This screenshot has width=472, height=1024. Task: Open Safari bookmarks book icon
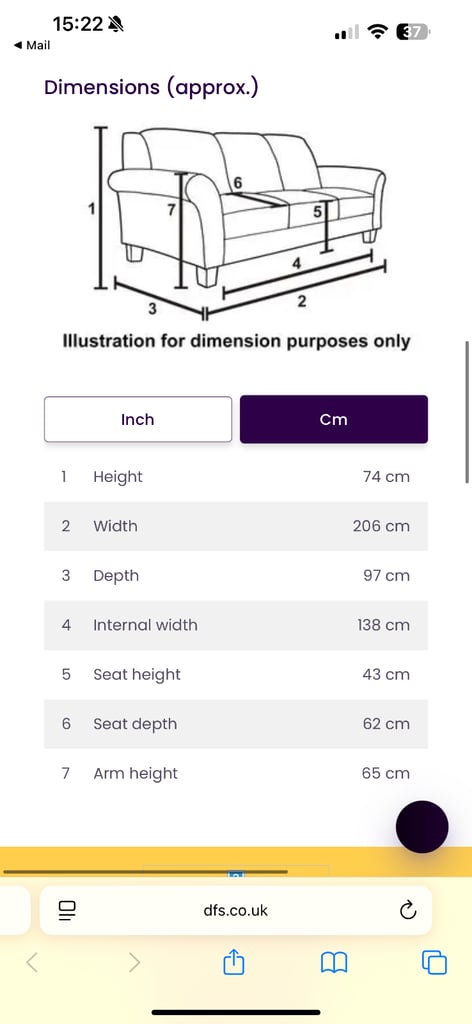tap(334, 963)
